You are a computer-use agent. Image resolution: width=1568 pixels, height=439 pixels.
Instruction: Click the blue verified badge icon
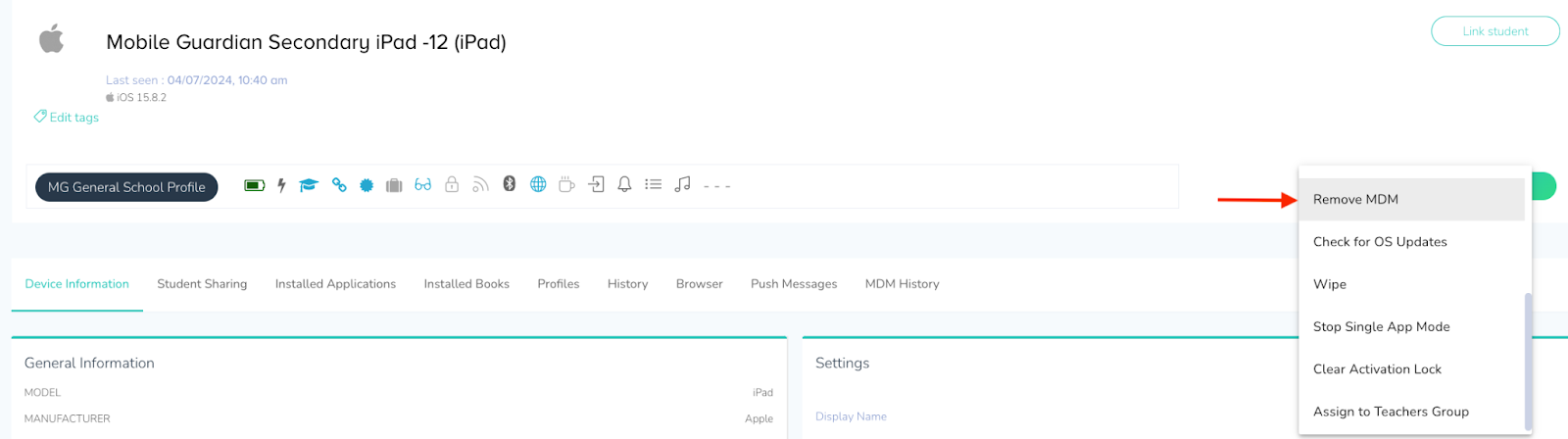click(x=367, y=185)
